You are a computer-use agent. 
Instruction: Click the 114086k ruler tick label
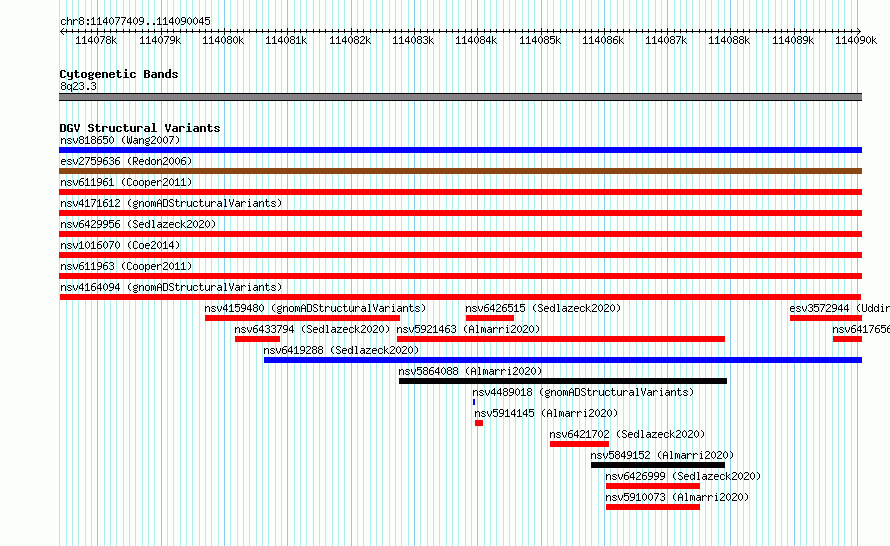(x=603, y=40)
